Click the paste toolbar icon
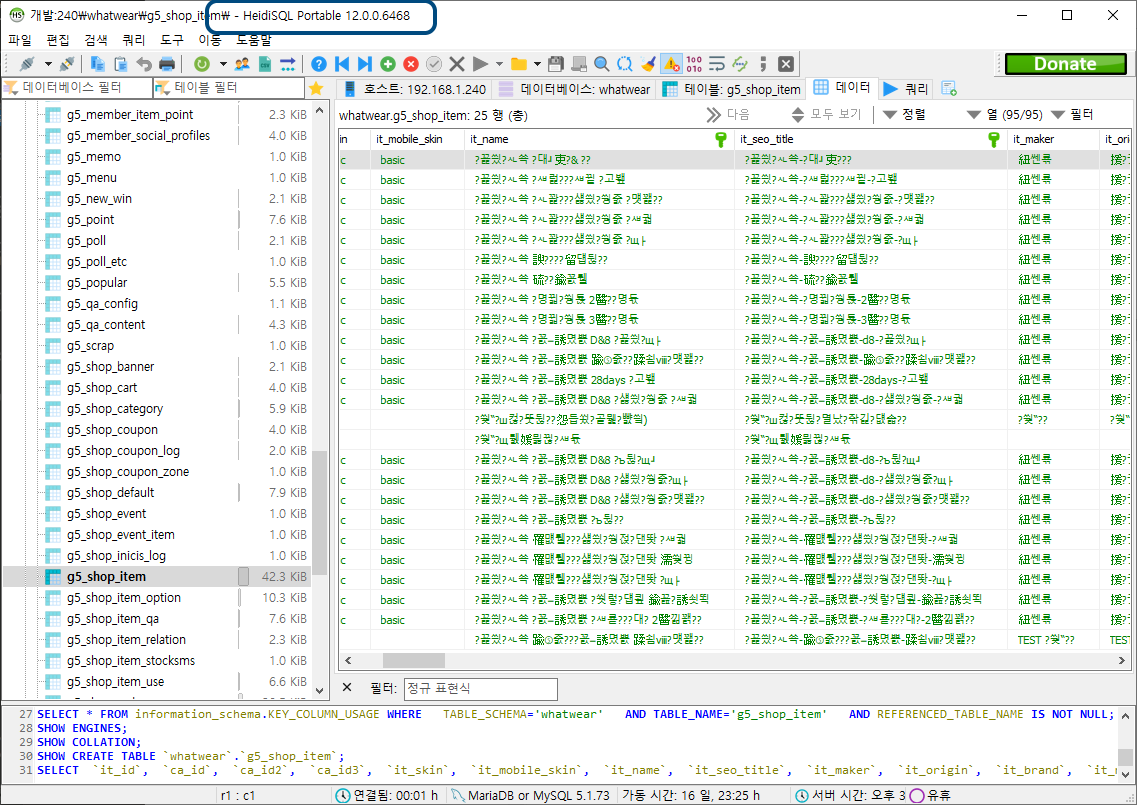This screenshot has height=805, width=1137. 120,64
